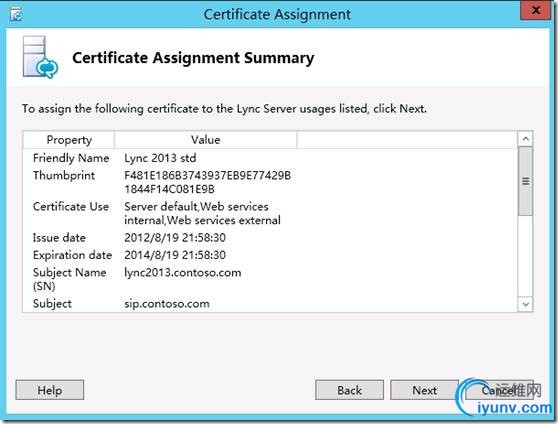Image resolution: width=558 pixels, height=424 pixels.
Task: Cancel the certificate assignment wizard
Action: (499, 390)
